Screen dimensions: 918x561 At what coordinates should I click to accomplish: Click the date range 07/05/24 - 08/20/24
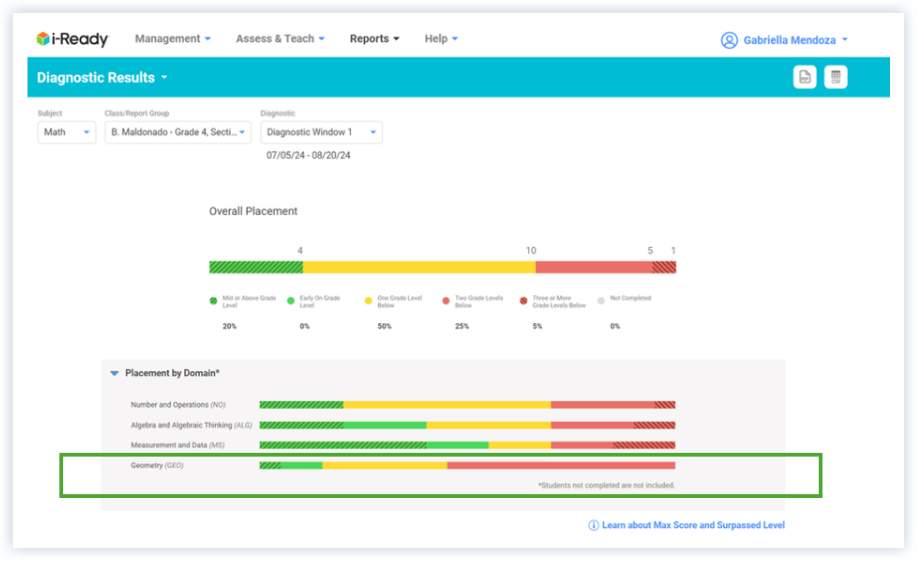click(309, 156)
